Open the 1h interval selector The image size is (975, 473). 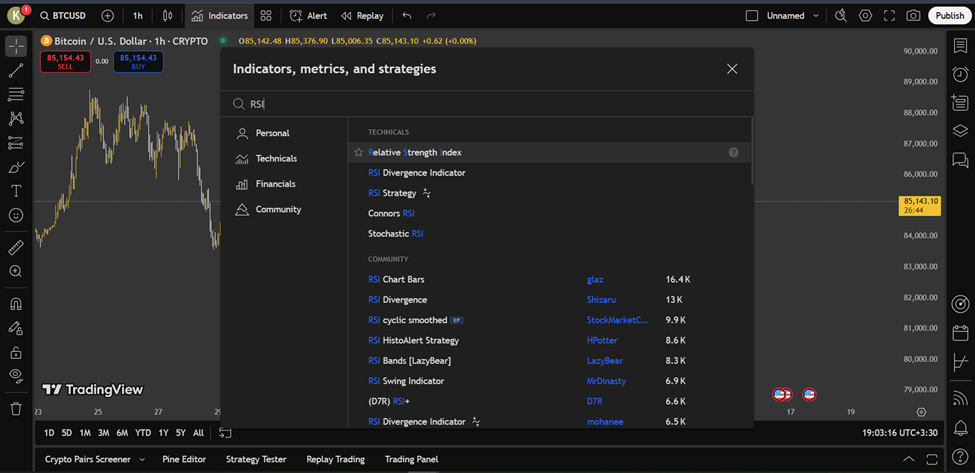[138, 16]
